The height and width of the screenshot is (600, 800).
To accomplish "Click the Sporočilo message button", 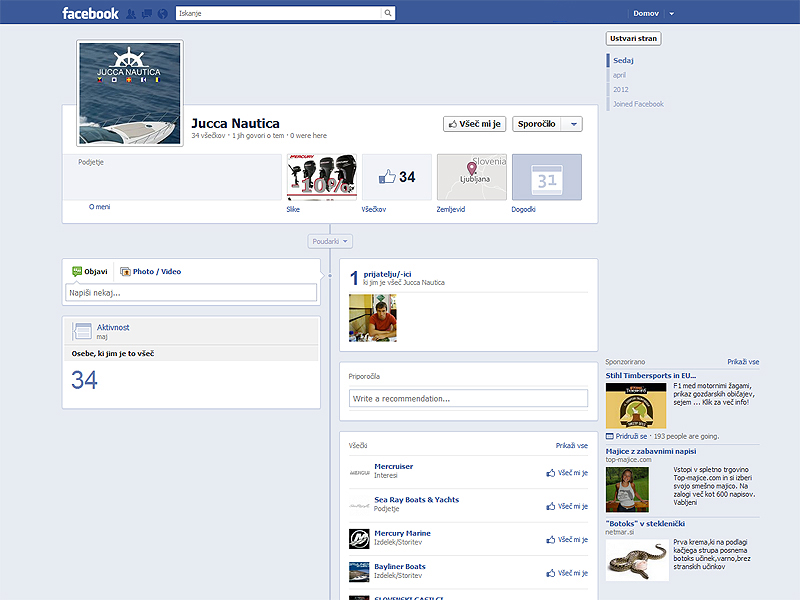I will (x=536, y=124).
